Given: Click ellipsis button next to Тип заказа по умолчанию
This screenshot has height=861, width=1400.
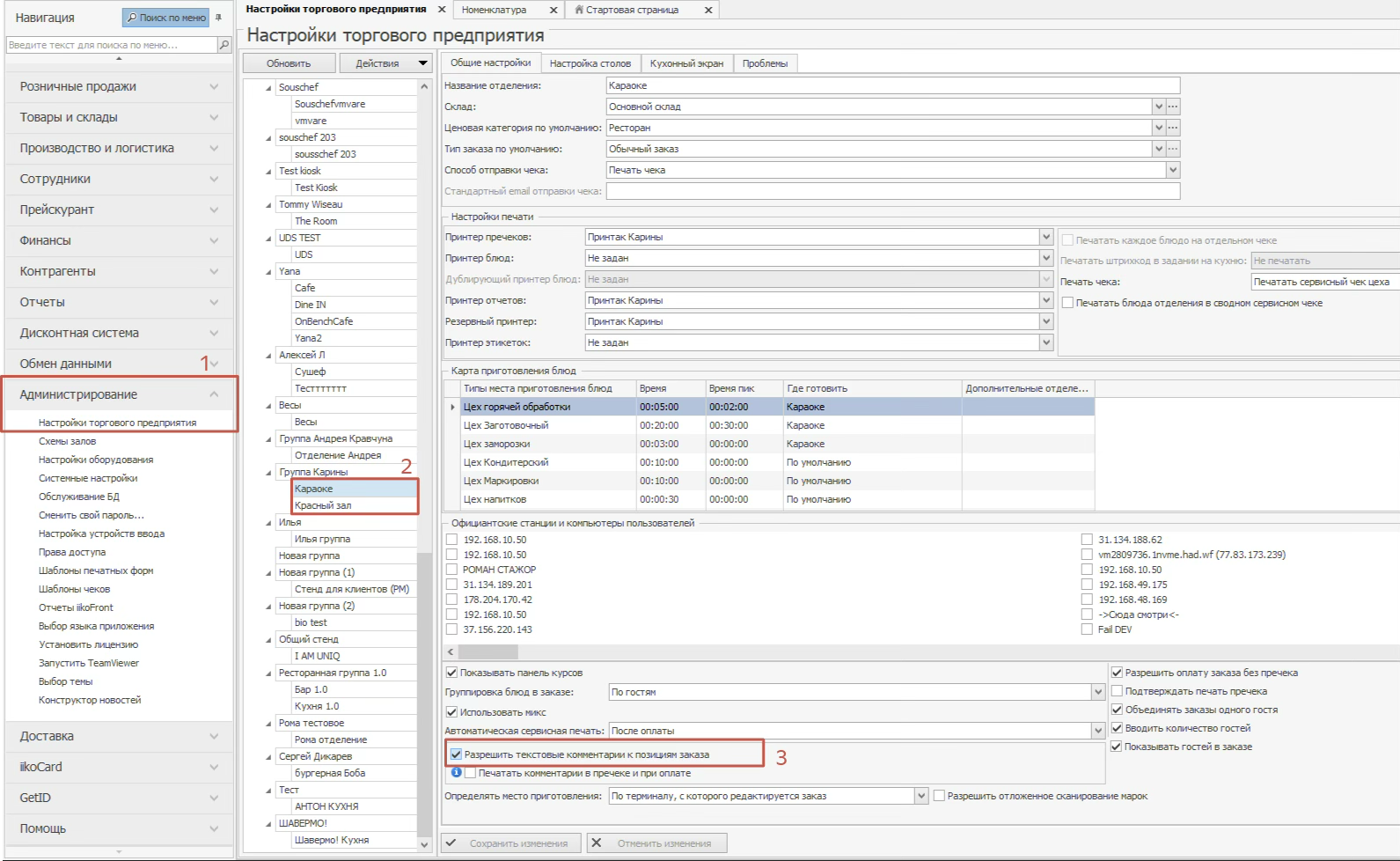Looking at the screenshot, I should [x=1173, y=149].
